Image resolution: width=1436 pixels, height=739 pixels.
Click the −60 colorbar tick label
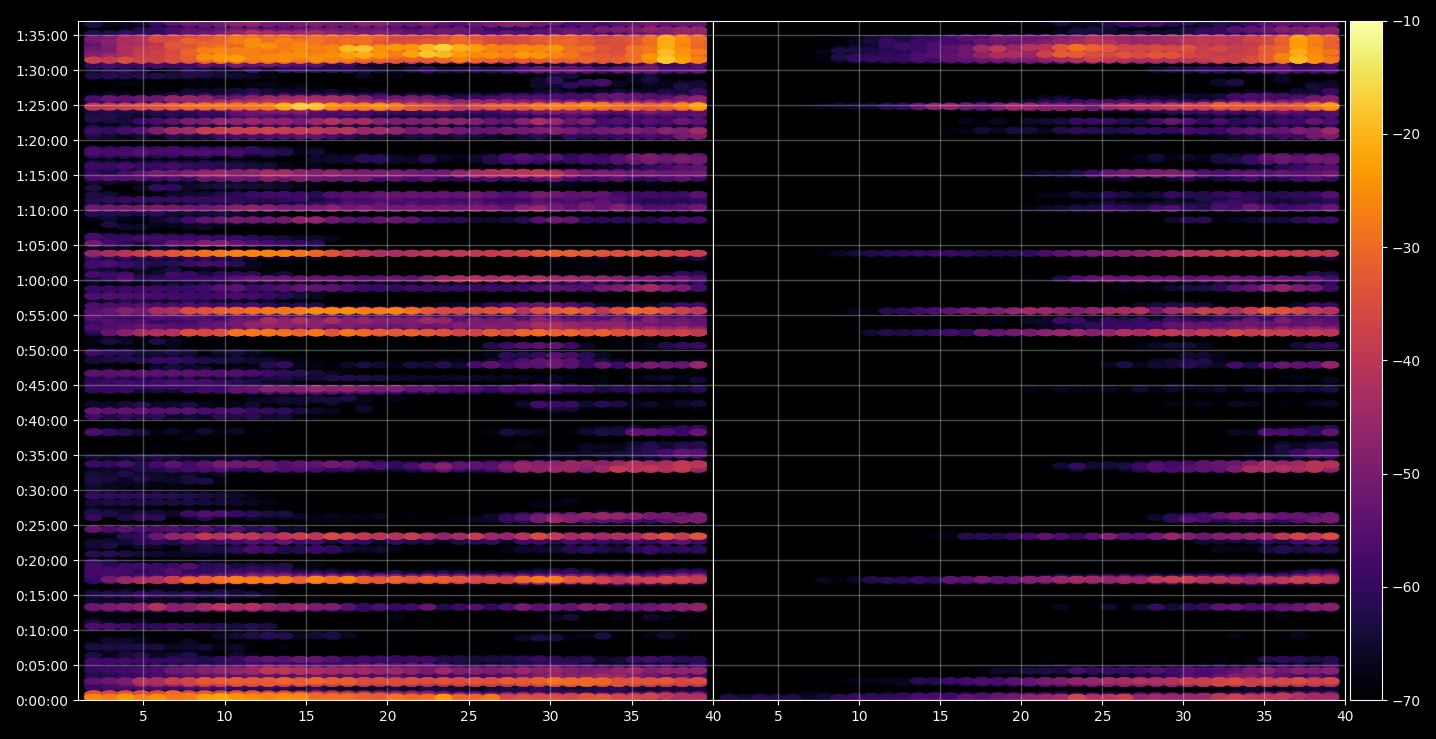pyautogui.click(x=1406, y=587)
